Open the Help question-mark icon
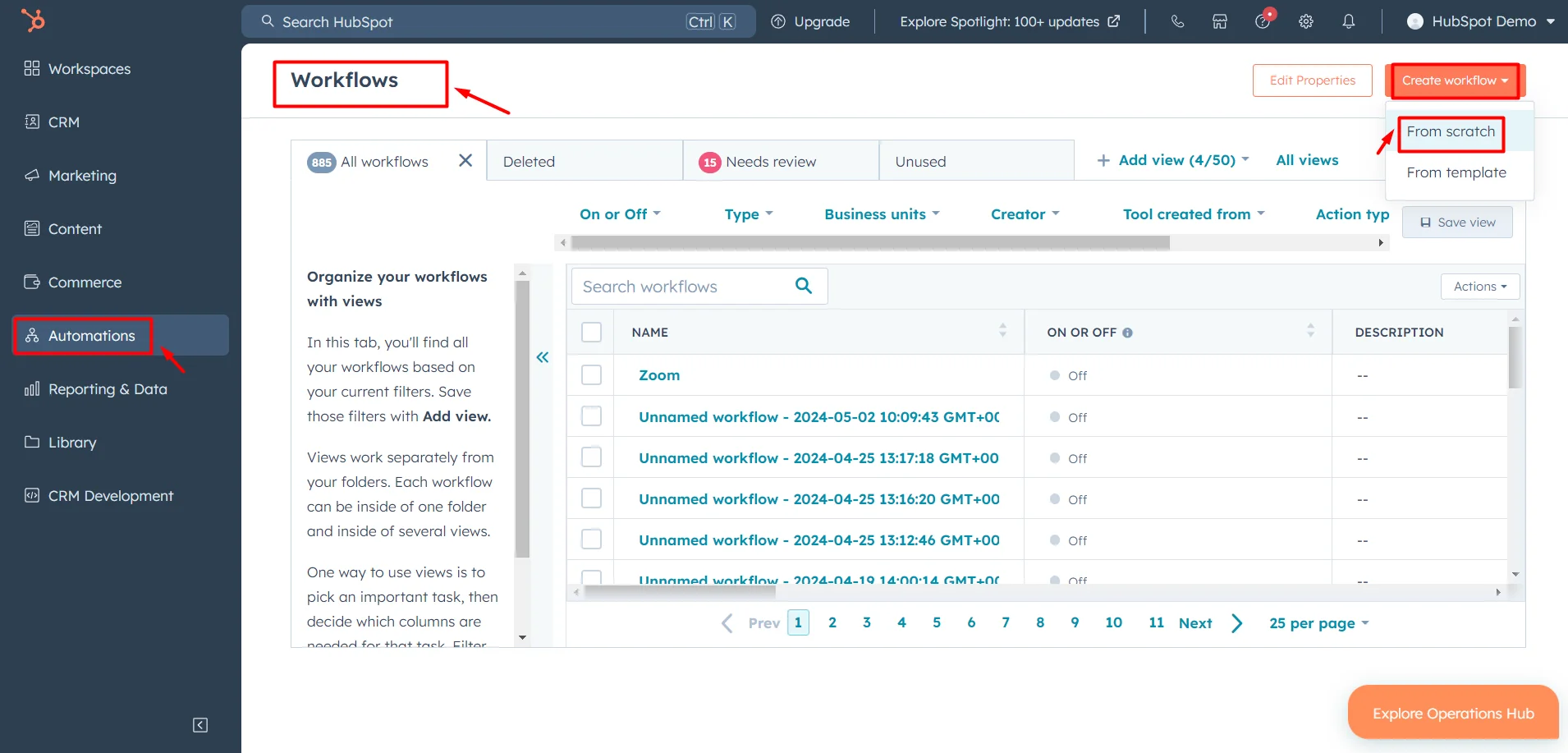This screenshot has width=1568, height=753. point(1262,21)
